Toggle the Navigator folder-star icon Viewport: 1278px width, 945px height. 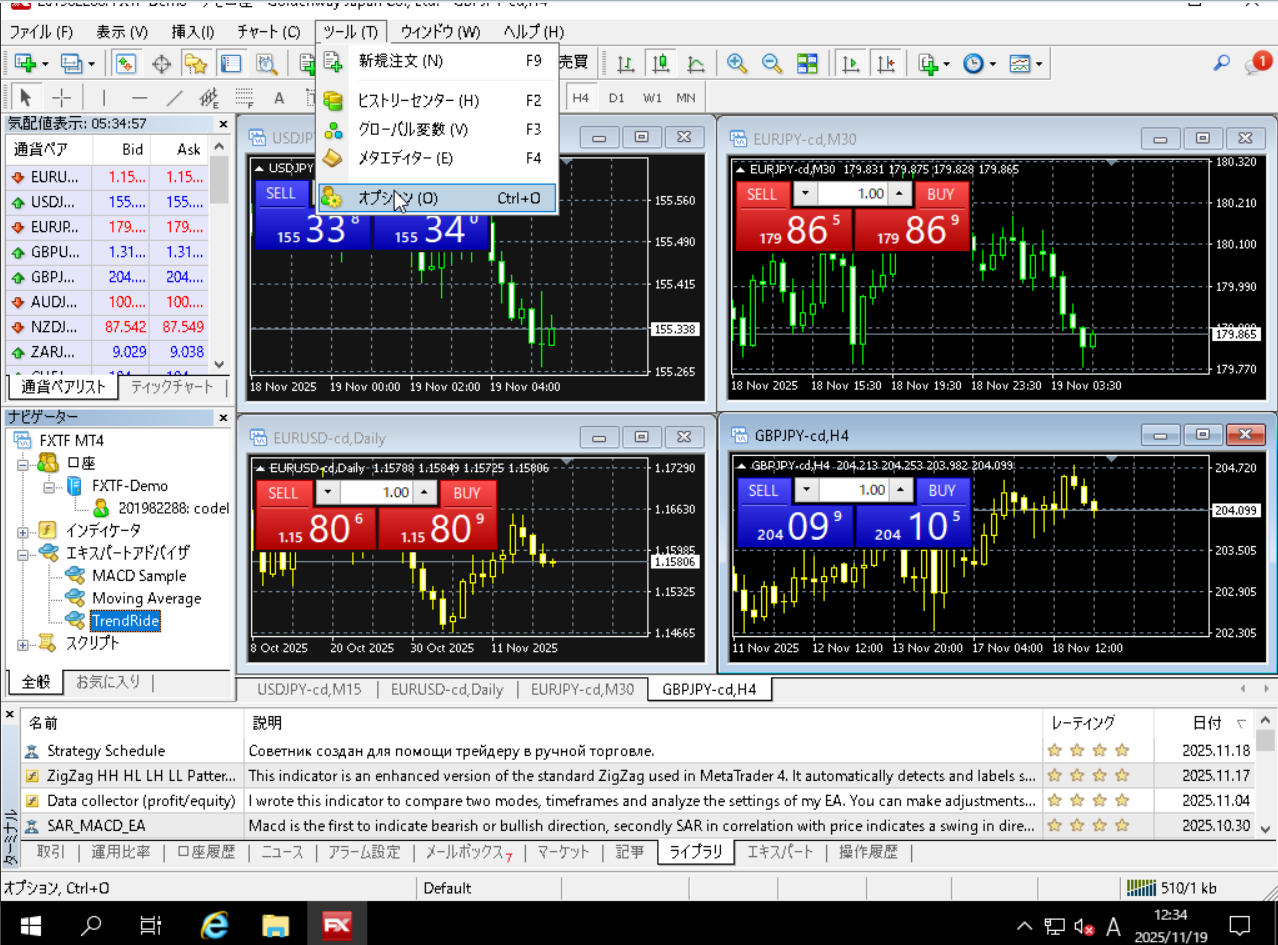coord(195,64)
